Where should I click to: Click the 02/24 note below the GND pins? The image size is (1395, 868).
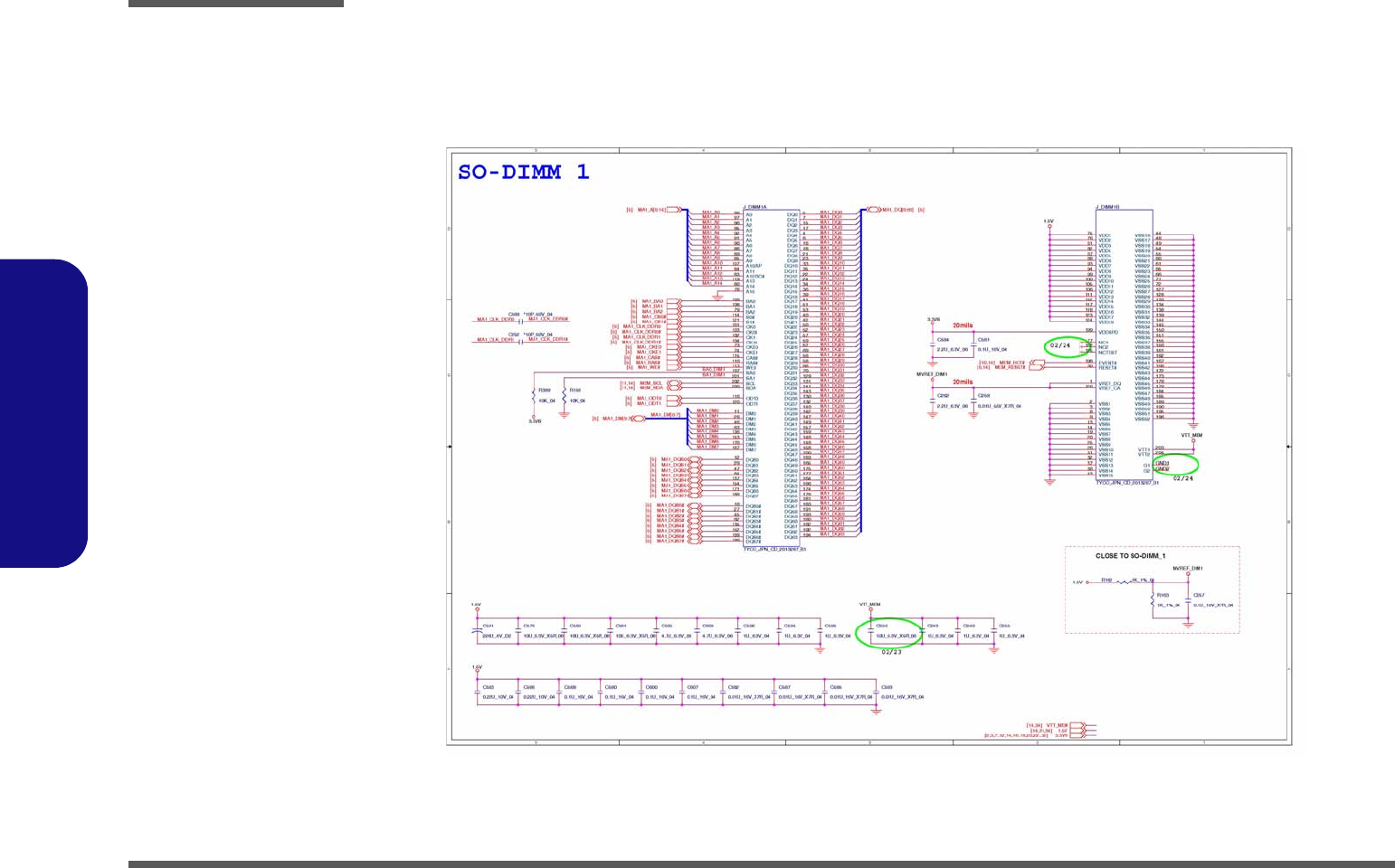1183,478
